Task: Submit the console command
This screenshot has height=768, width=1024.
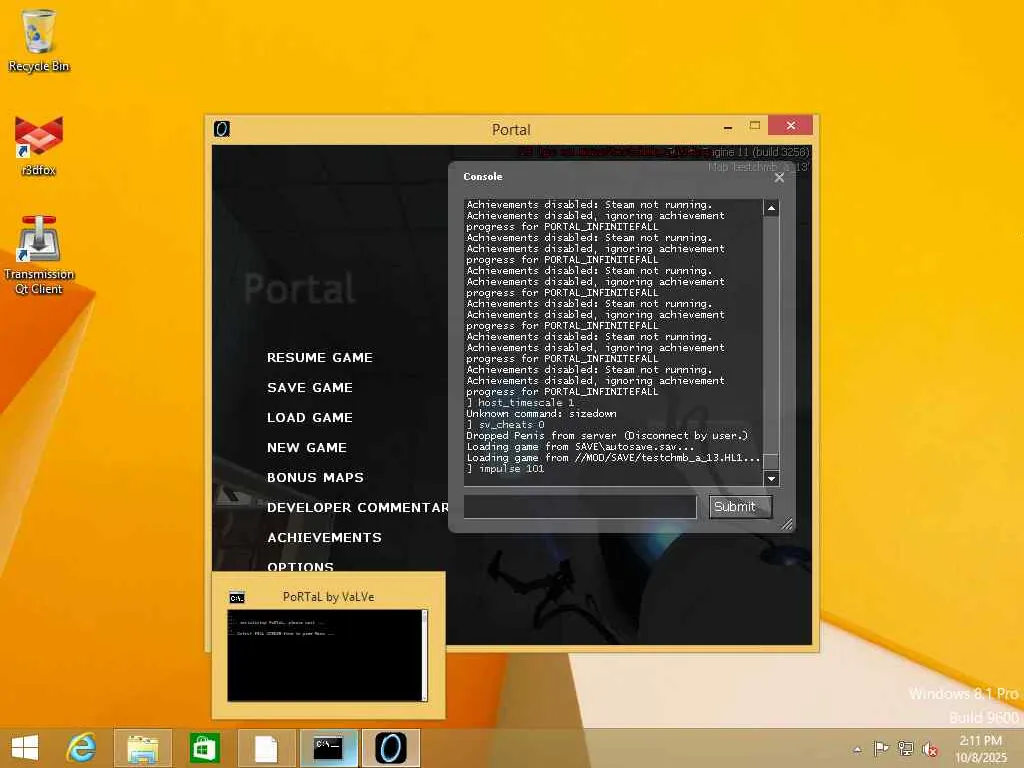Action: 741,507
